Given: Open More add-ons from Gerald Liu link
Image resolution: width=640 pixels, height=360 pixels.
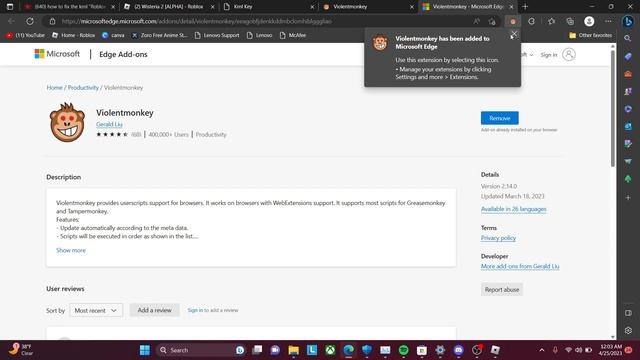Looking at the screenshot, I should pos(520,266).
